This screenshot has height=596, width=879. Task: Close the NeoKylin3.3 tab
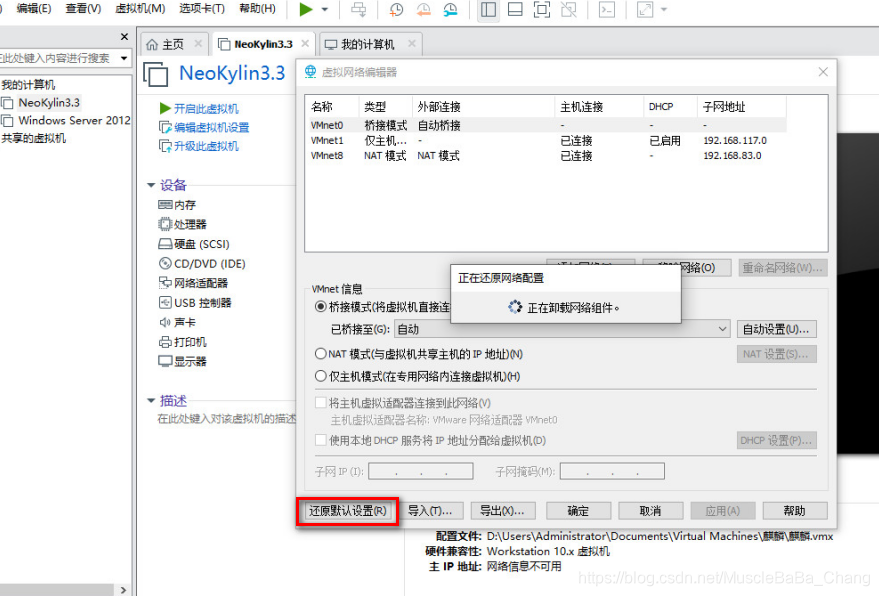click(305, 43)
